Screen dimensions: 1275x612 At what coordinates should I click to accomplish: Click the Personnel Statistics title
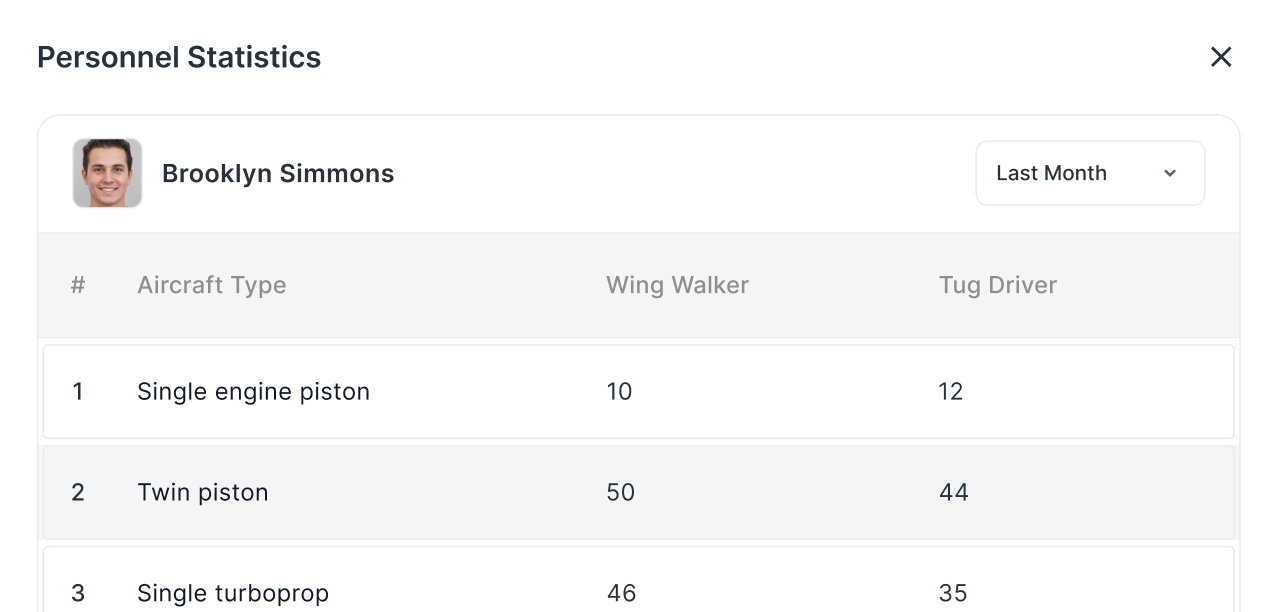point(179,57)
